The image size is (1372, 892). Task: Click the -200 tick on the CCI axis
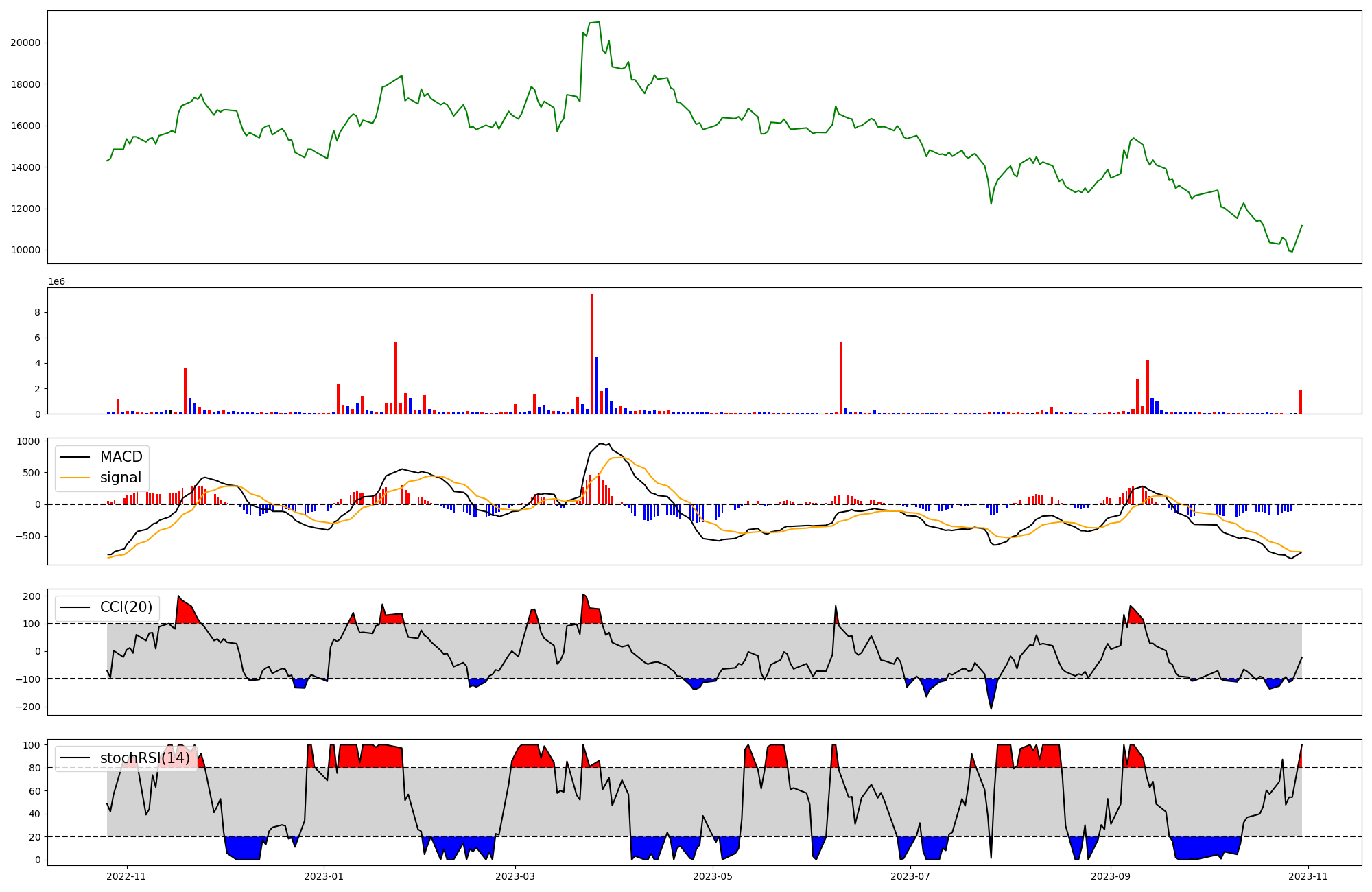(x=28, y=707)
